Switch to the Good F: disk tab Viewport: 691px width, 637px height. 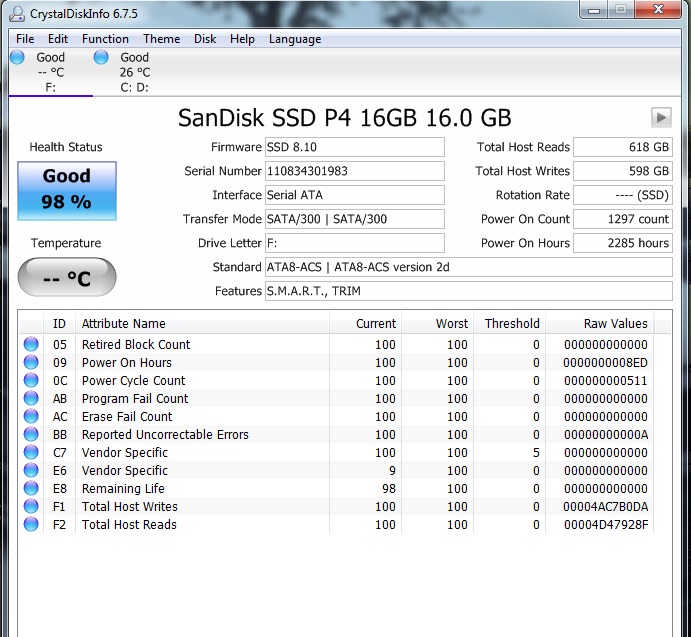pos(51,72)
